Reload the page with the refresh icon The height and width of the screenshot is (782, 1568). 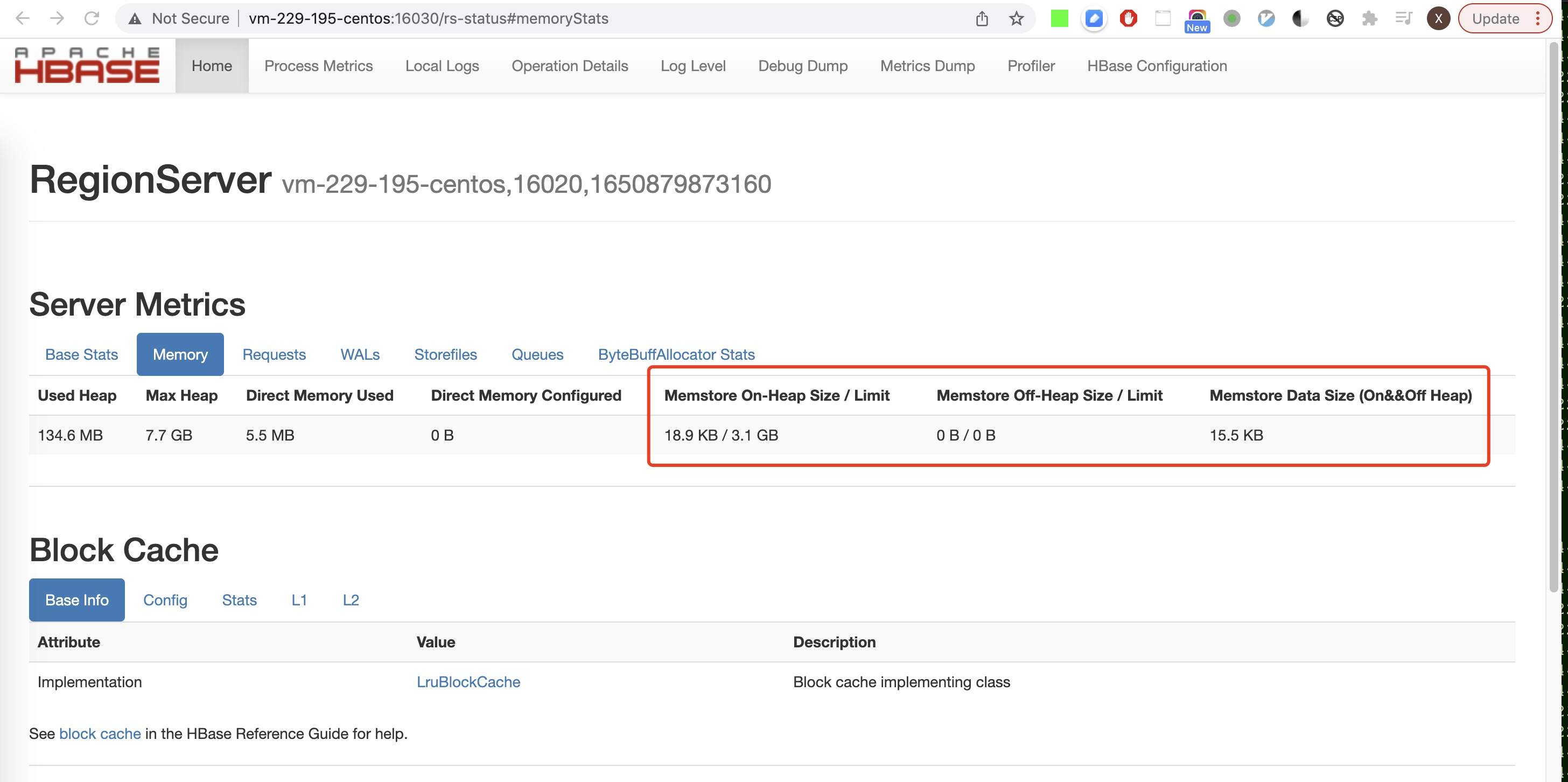(x=92, y=18)
